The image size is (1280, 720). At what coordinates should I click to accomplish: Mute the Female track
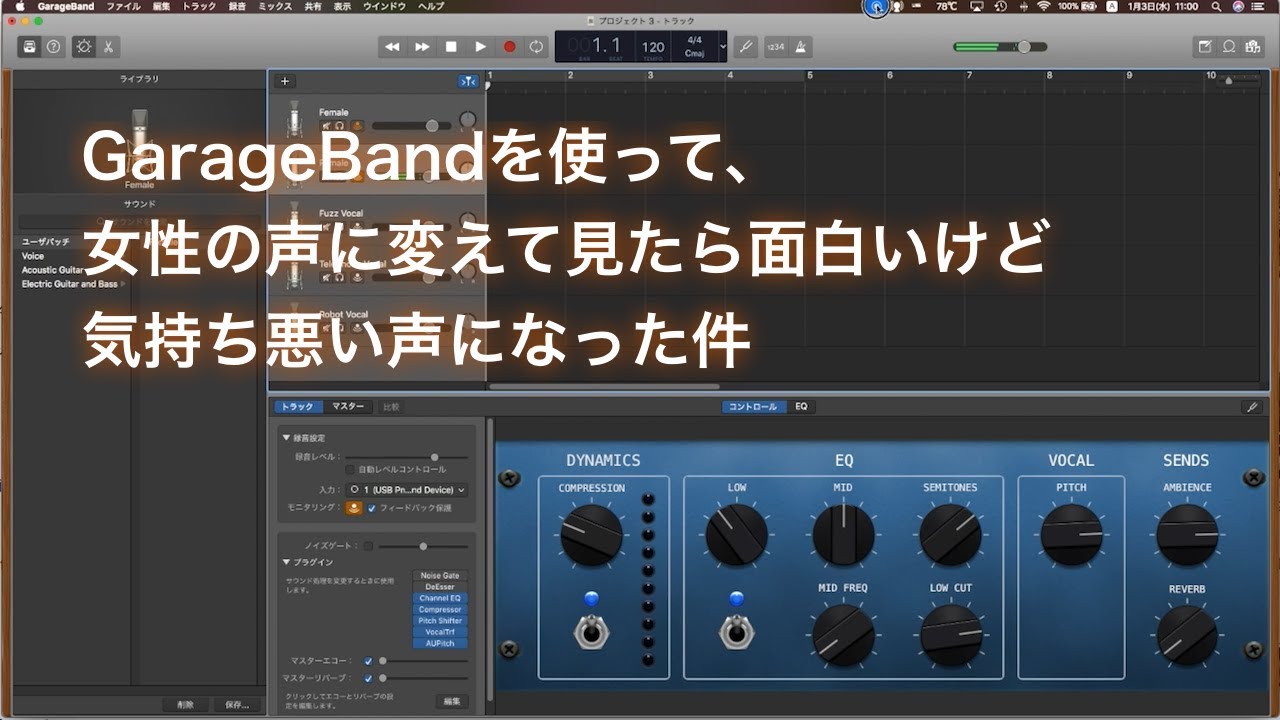(x=326, y=126)
